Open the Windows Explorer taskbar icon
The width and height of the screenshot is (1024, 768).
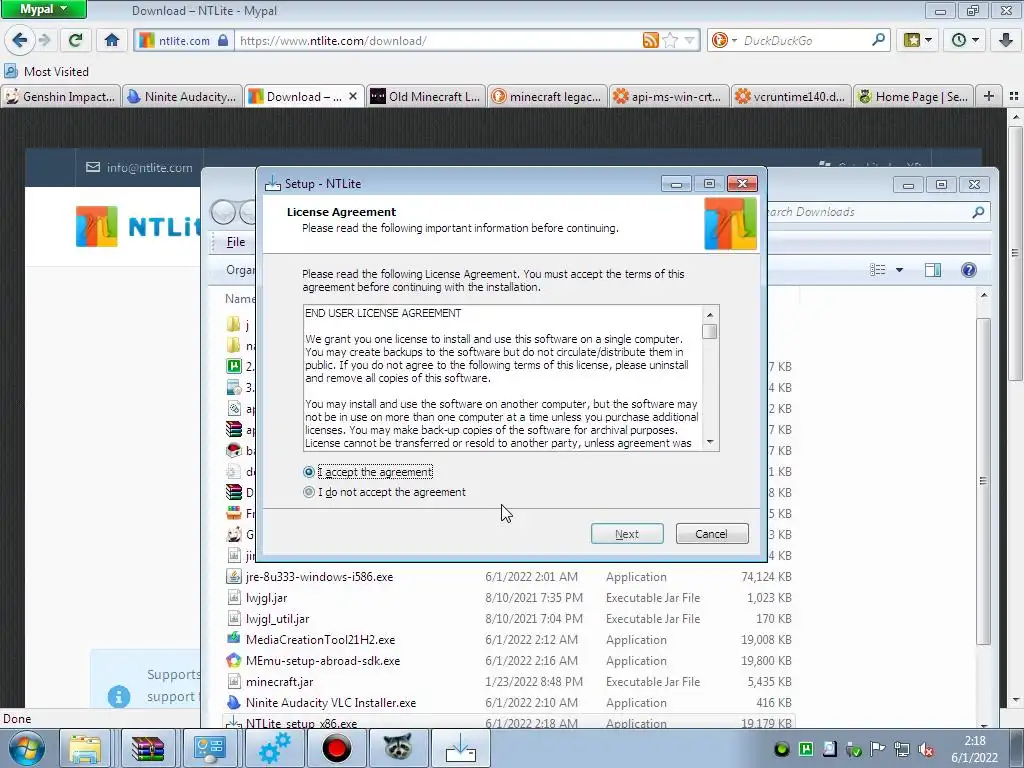(x=85, y=748)
